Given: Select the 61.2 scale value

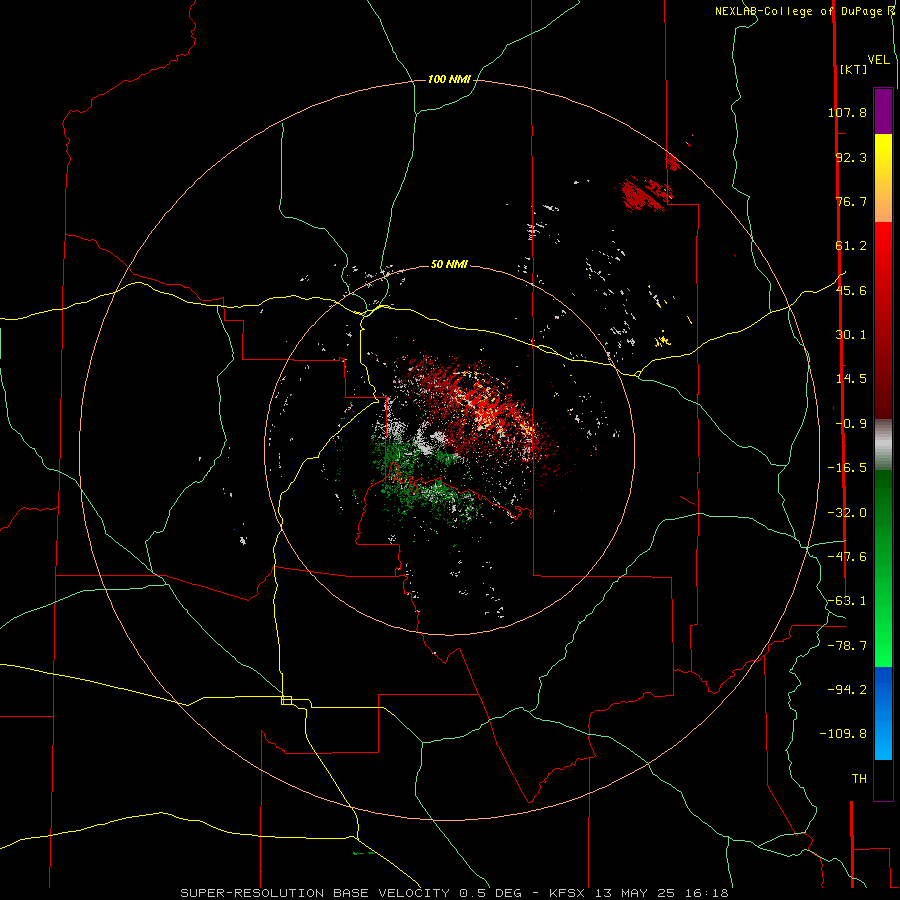Looking at the screenshot, I should pyautogui.click(x=851, y=246).
